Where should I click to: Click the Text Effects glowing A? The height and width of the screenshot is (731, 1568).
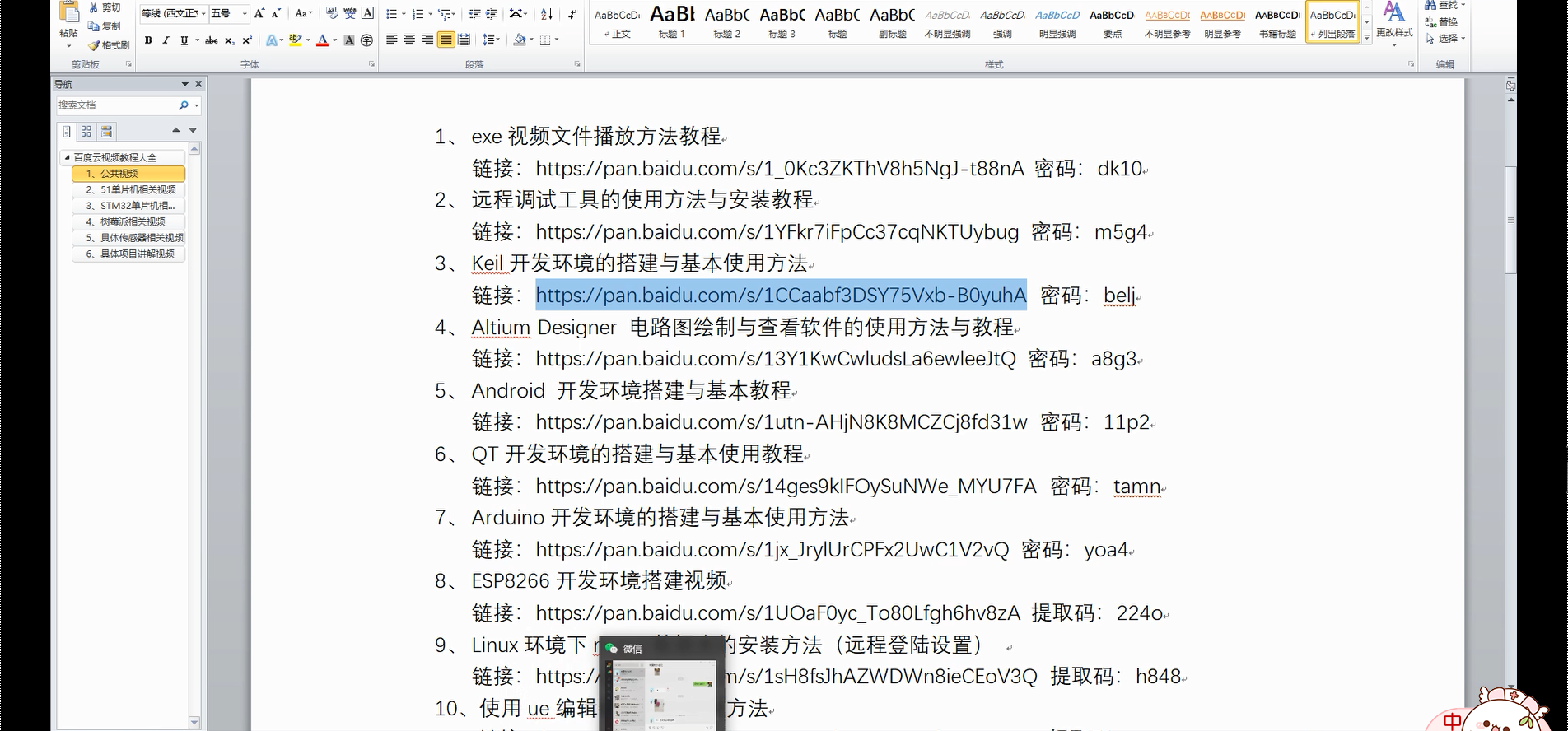(x=272, y=40)
